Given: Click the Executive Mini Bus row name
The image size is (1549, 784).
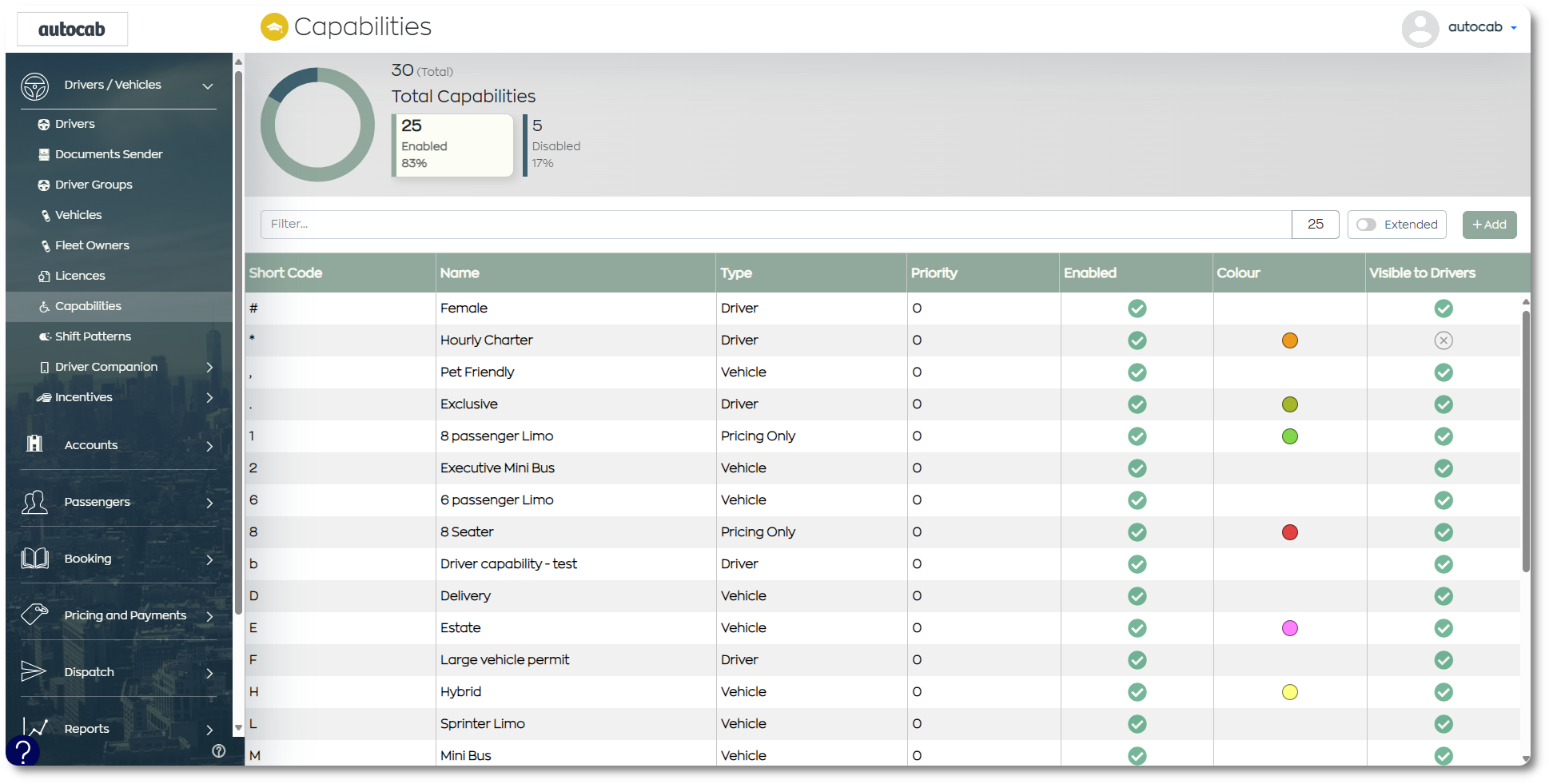Looking at the screenshot, I should 497,468.
